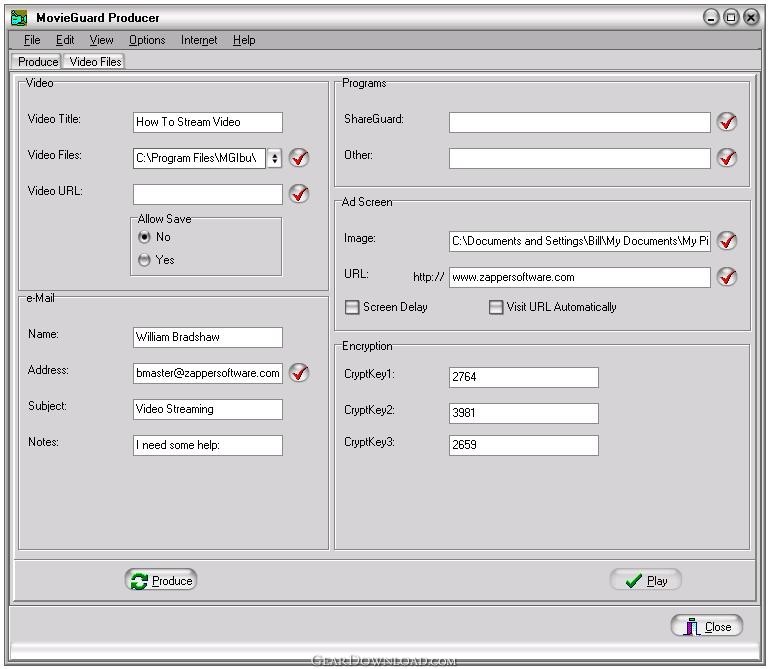Click the checkmark icon beside Ad Screen URL
The width and height of the screenshot is (768, 669).
point(727,277)
